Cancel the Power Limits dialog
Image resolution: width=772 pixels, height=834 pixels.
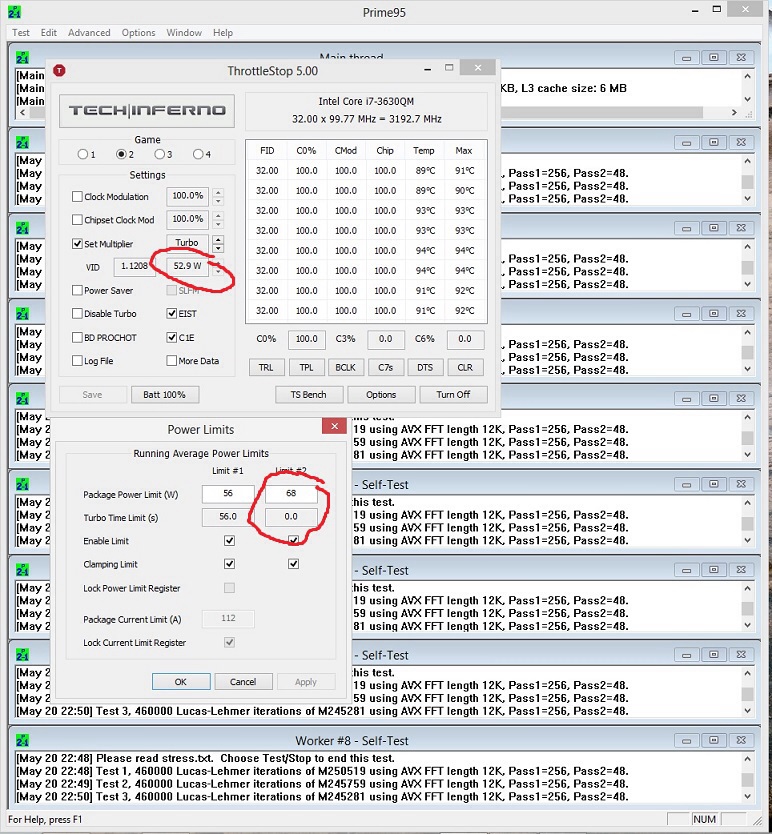243,682
